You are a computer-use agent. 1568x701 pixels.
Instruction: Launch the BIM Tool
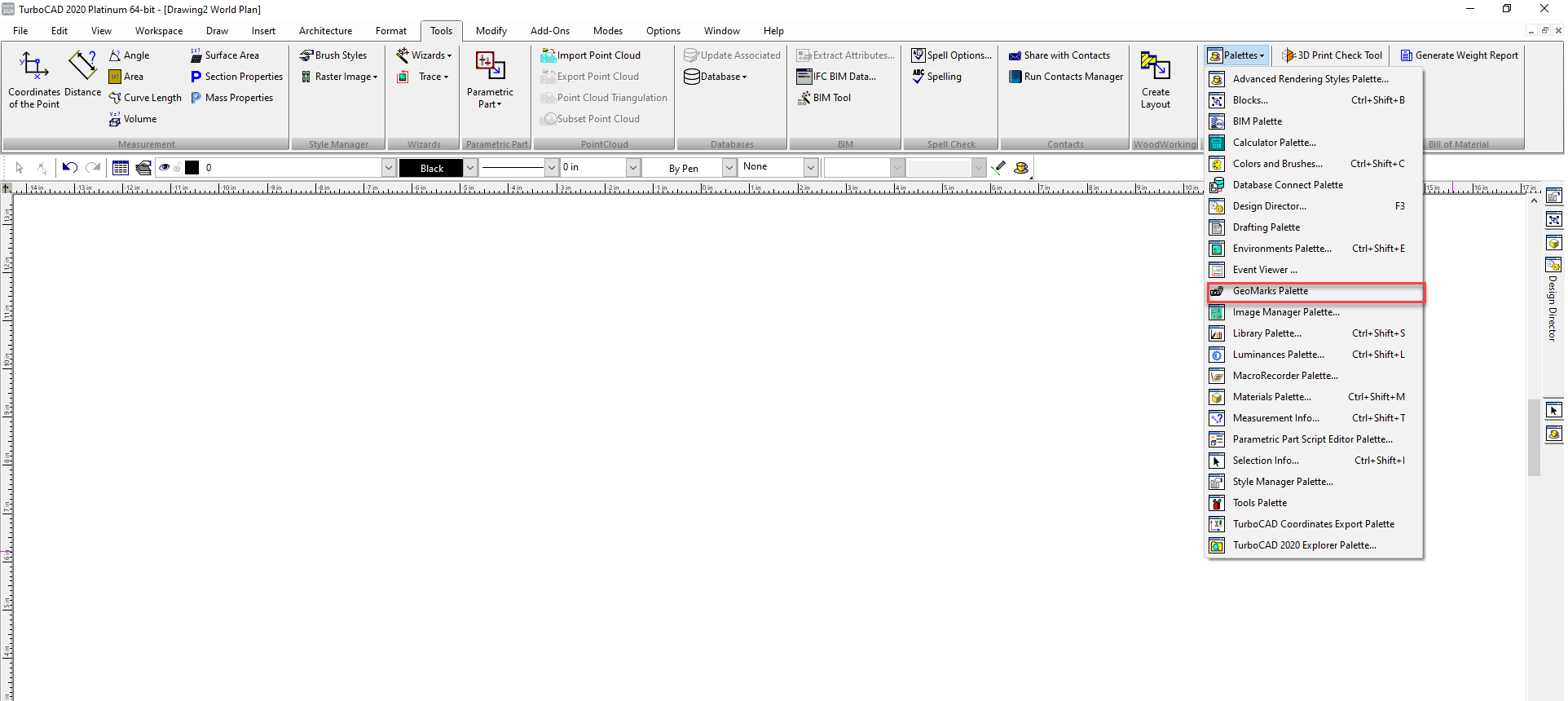(824, 98)
